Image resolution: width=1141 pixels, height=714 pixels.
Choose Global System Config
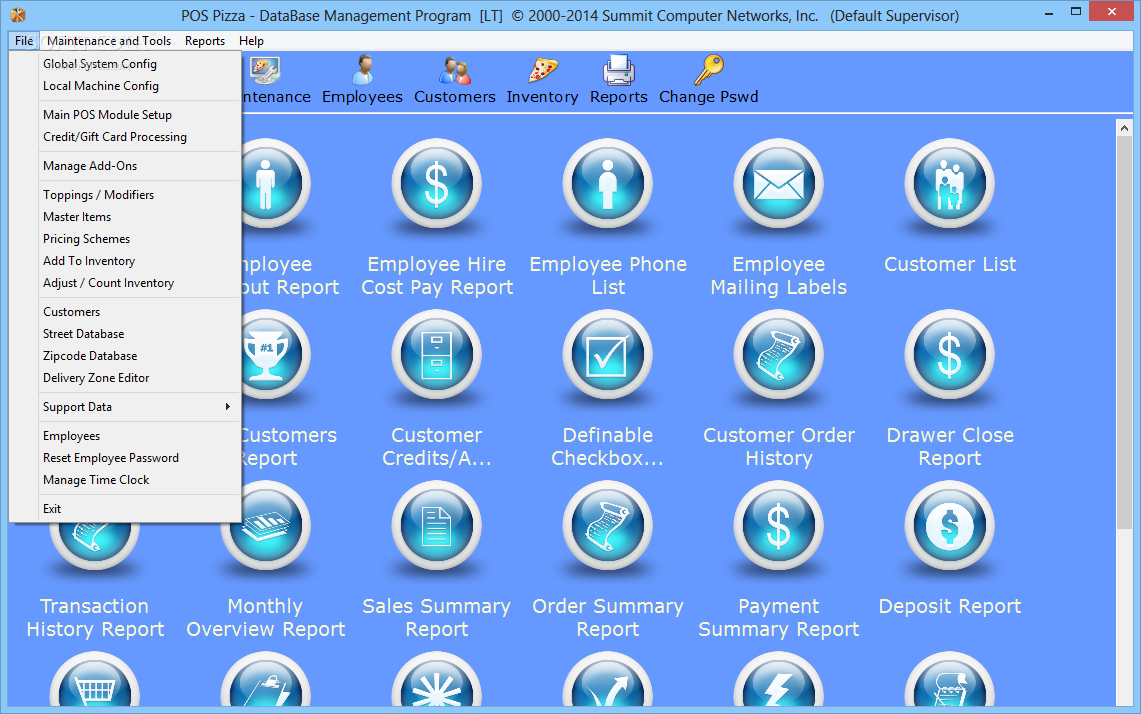click(x=138, y=64)
